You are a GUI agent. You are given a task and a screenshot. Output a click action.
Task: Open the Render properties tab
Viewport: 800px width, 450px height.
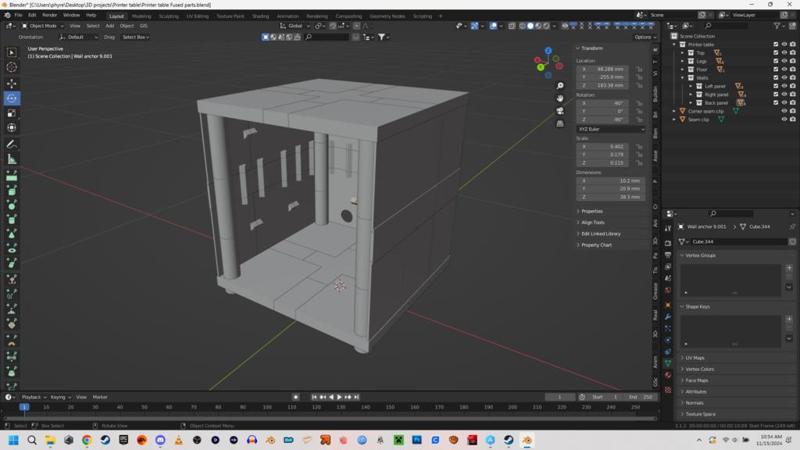point(668,243)
